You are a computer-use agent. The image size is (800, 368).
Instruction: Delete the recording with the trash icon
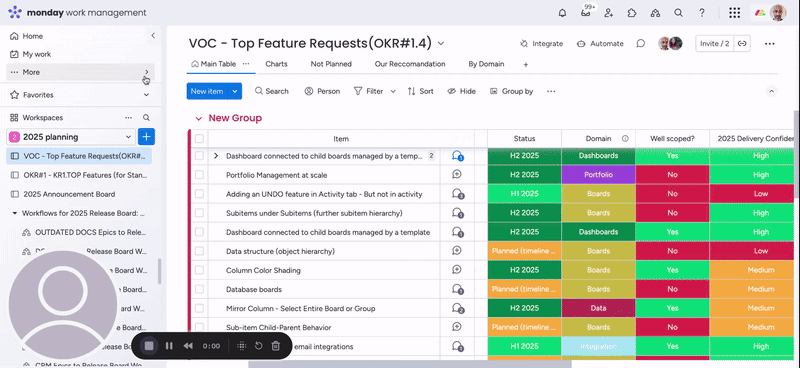pos(276,346)
